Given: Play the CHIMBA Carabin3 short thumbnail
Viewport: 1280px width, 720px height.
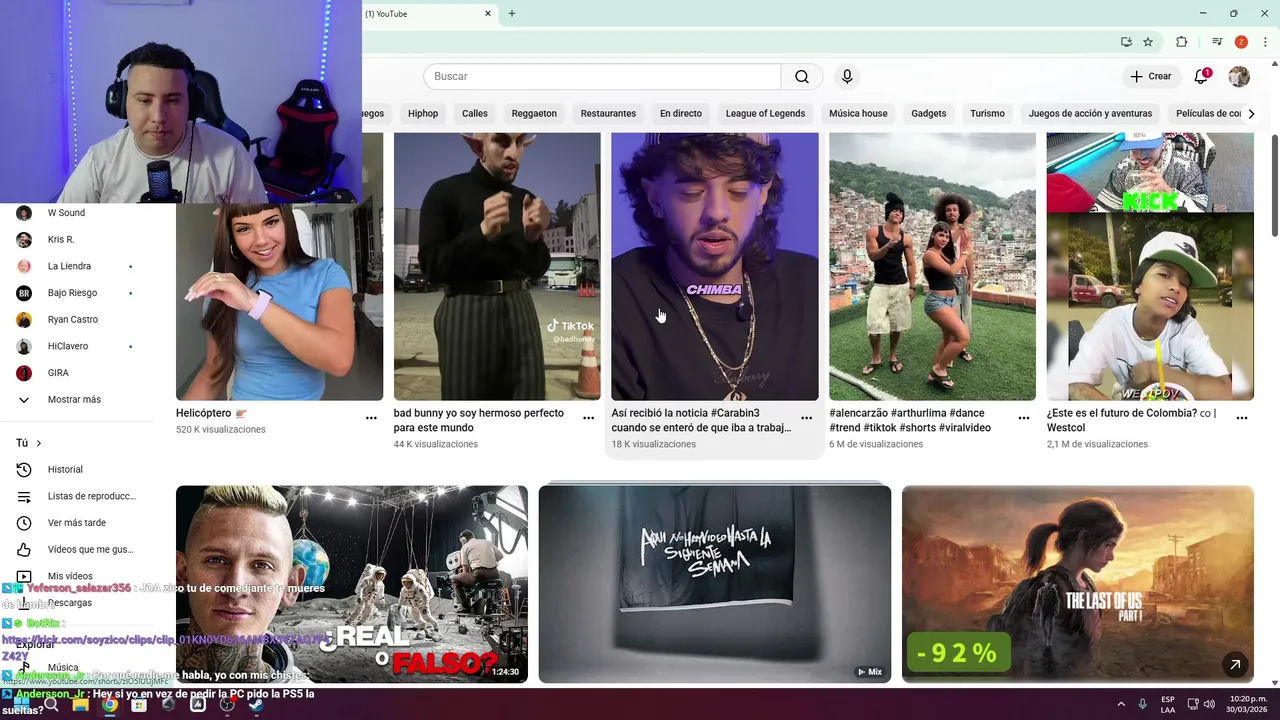Looking at the screenshot, I should 715,267.
